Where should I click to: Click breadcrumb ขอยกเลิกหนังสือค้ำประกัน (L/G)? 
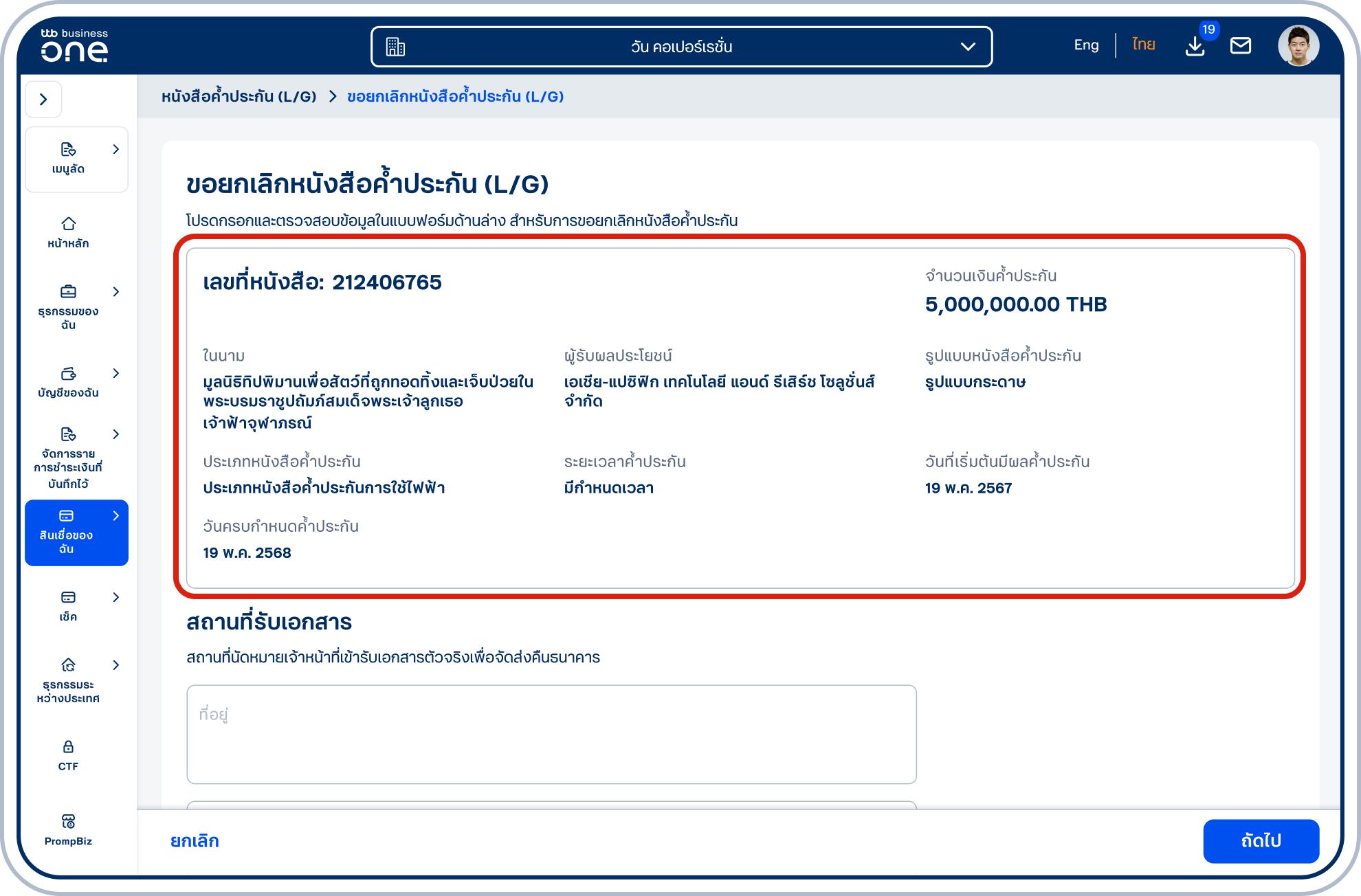point(455,96)
